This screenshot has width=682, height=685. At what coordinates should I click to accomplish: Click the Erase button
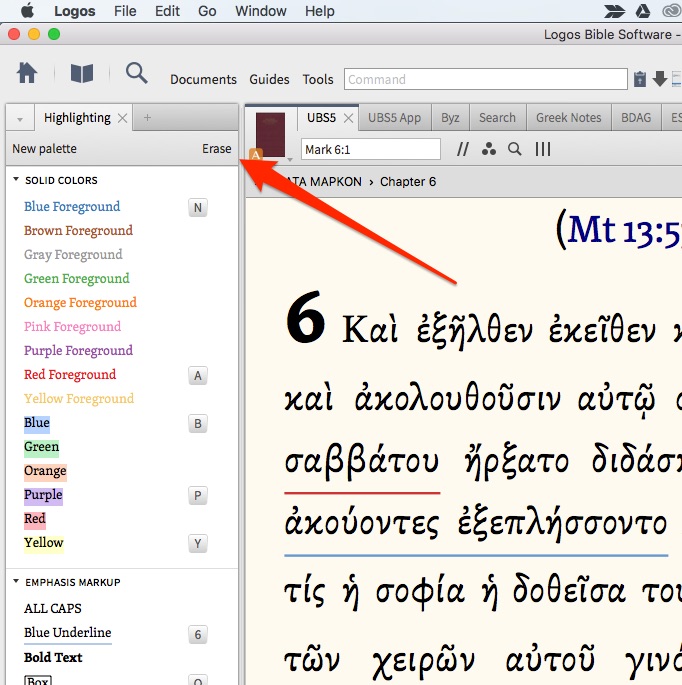(x=216, y=149)
